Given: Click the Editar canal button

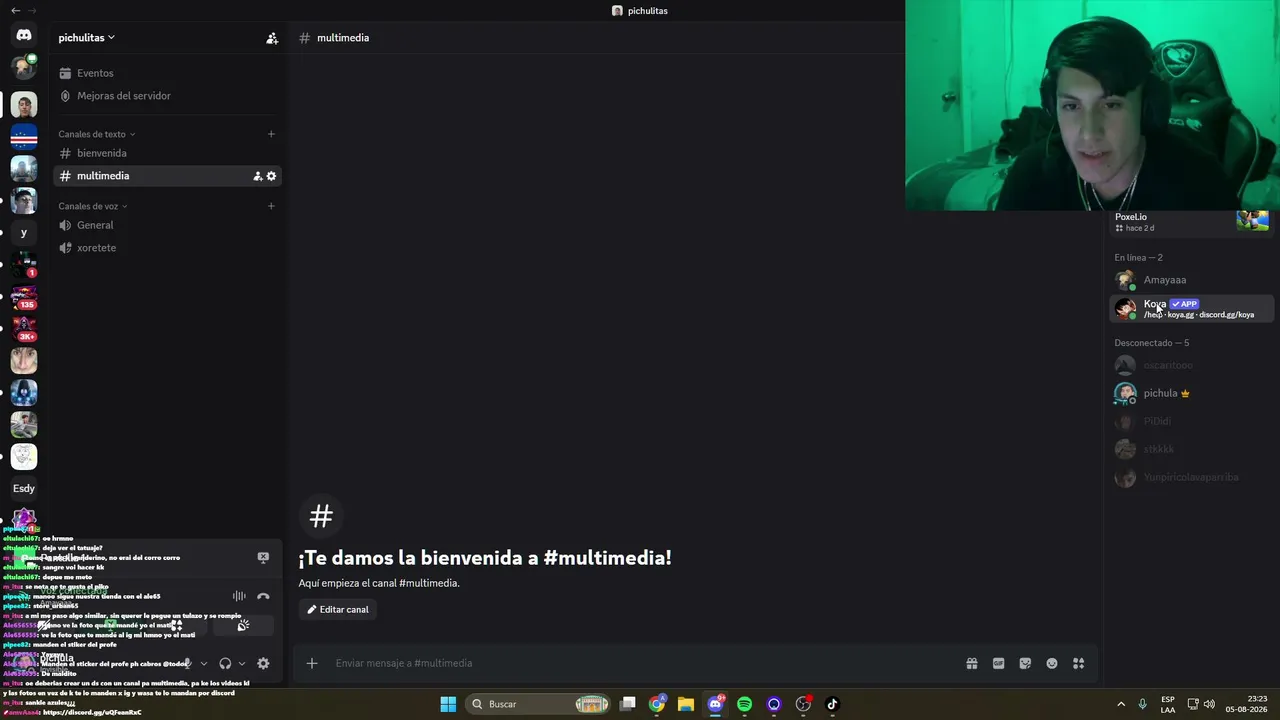Looking at the screenshot, I should (x=337, y=609).
